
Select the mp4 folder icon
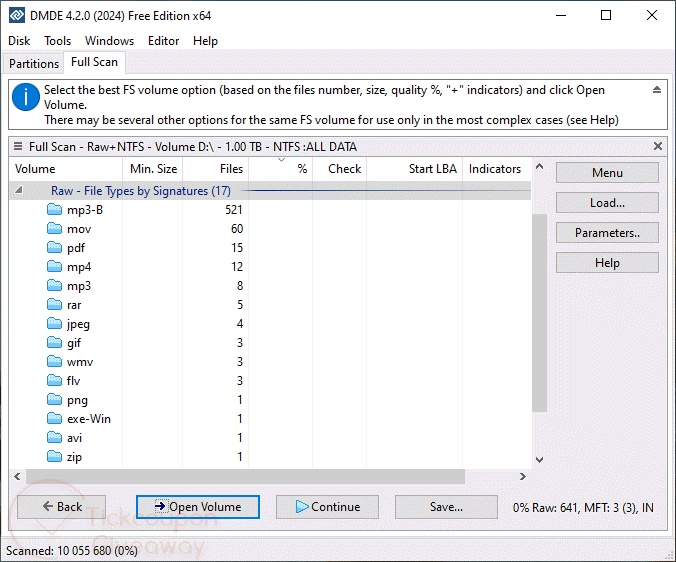tap(54, 266)
